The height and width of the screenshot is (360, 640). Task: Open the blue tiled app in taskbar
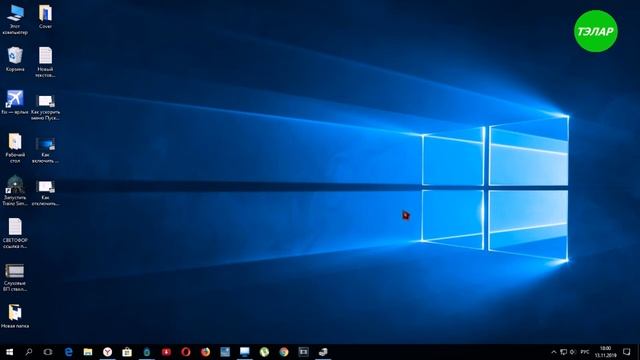point(225,352)
